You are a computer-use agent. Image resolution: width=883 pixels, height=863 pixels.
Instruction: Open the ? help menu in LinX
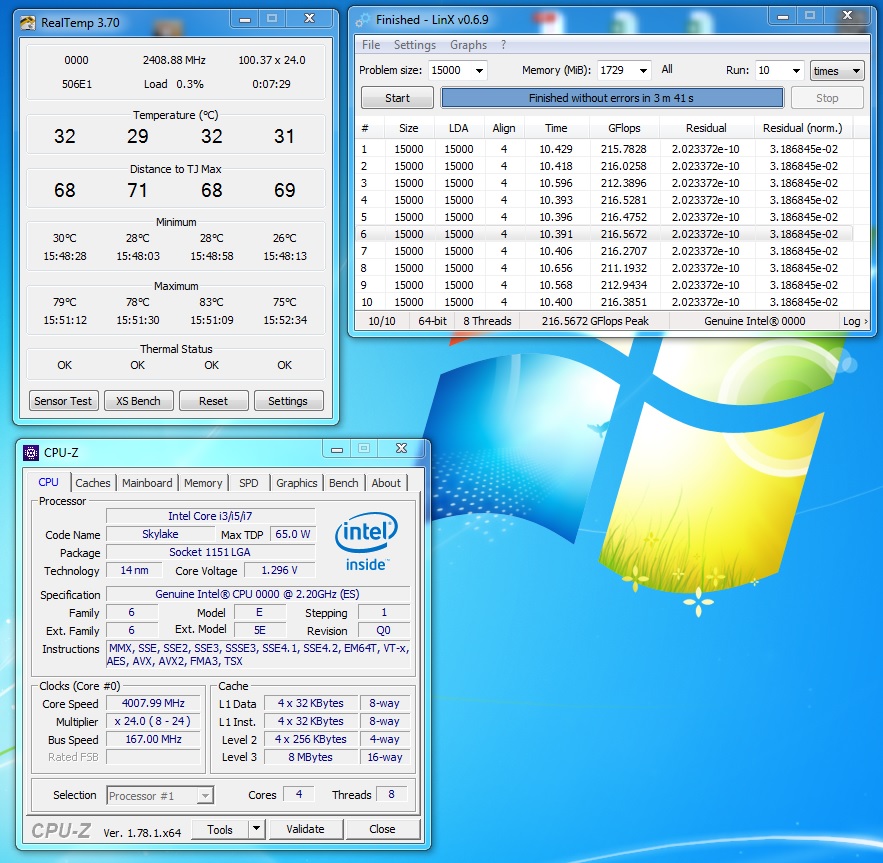[503, 45]
